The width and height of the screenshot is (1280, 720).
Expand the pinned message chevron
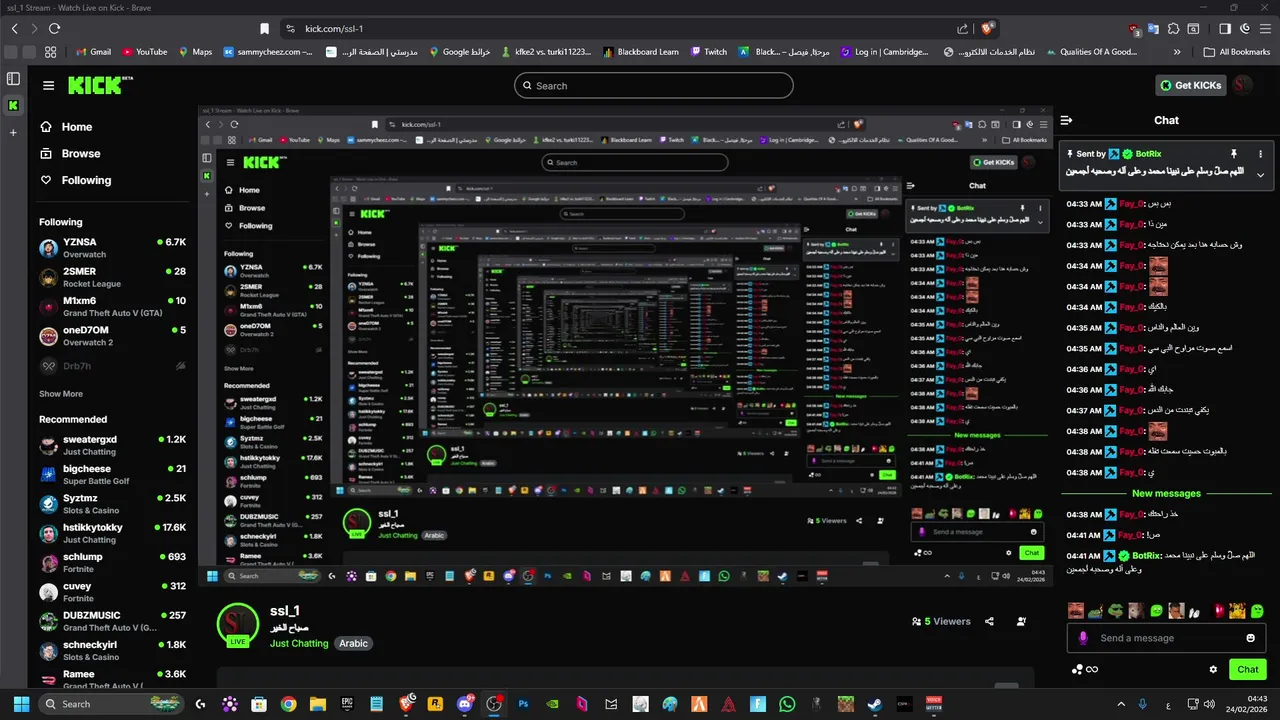coord(1260,175)
